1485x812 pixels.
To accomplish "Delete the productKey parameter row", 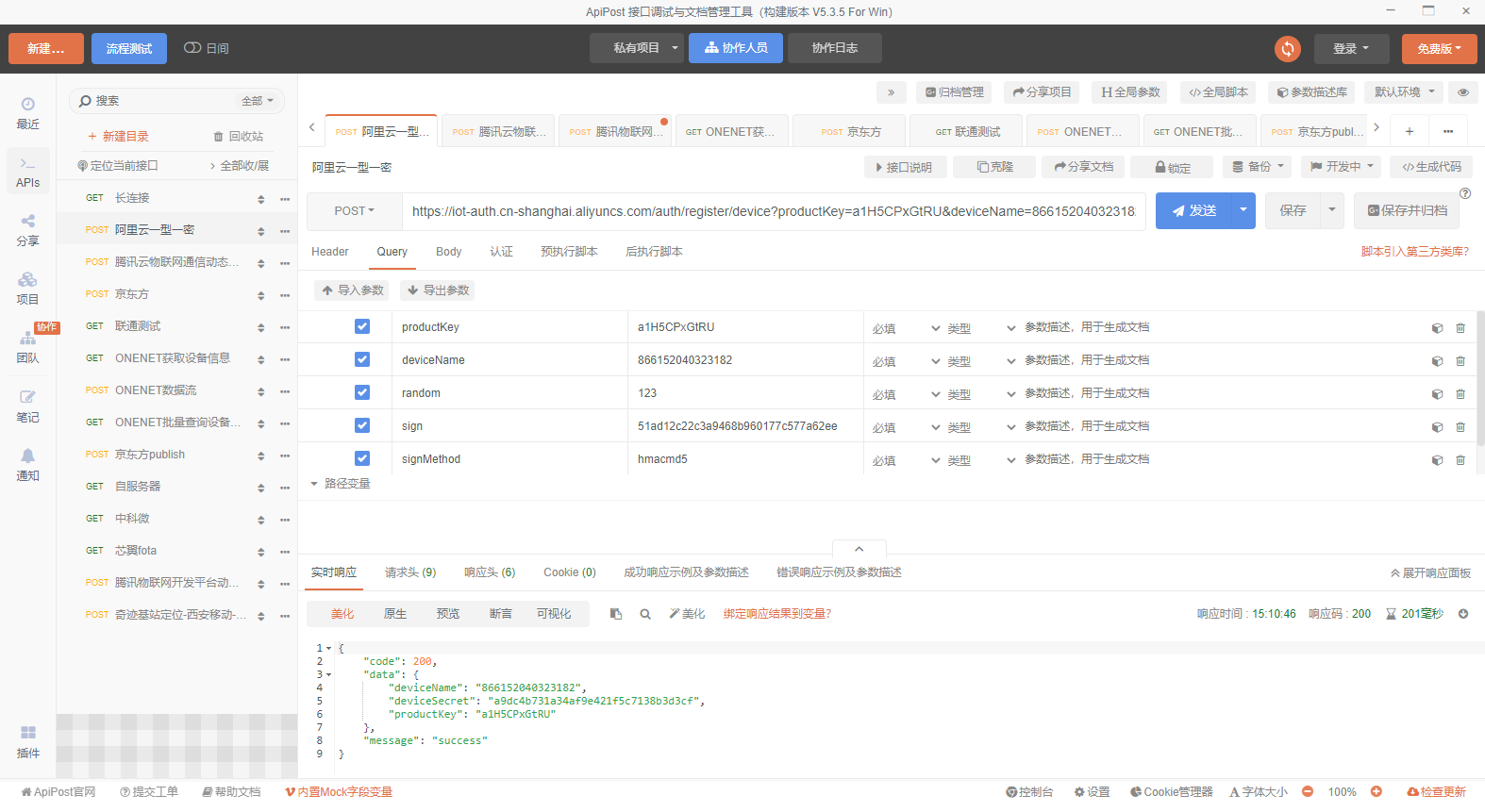I will [x=1460, y=328].
